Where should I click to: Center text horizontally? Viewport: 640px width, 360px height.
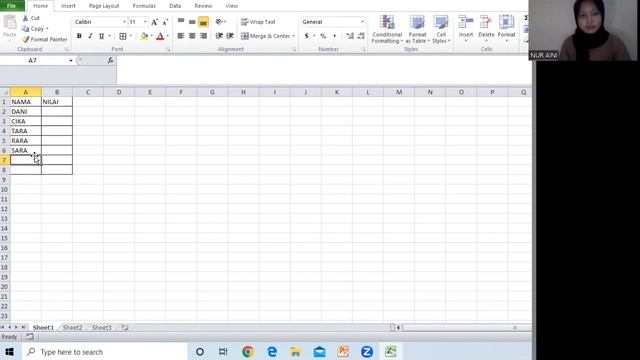192,36
